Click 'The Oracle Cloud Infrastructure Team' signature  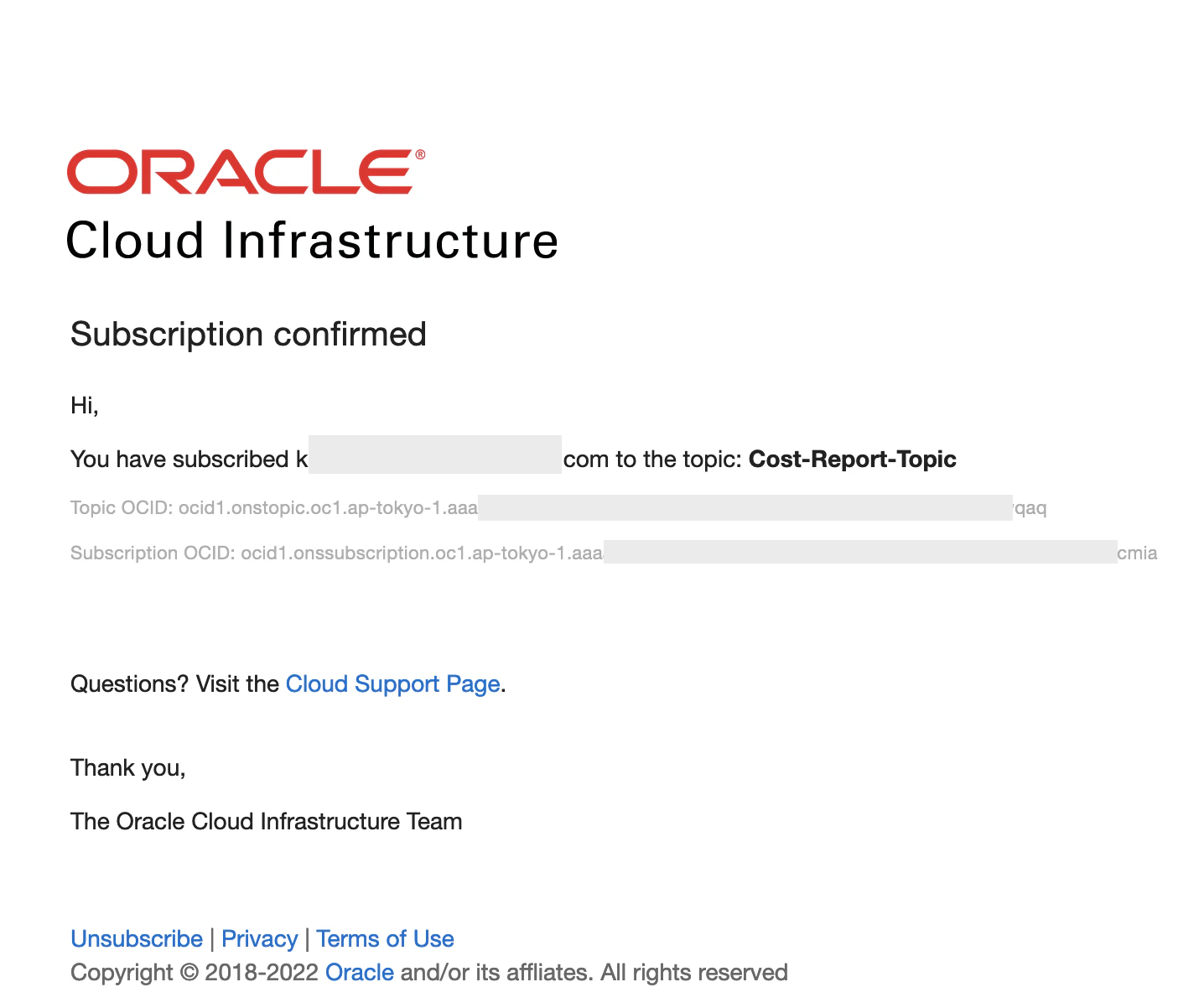(267, 821)
